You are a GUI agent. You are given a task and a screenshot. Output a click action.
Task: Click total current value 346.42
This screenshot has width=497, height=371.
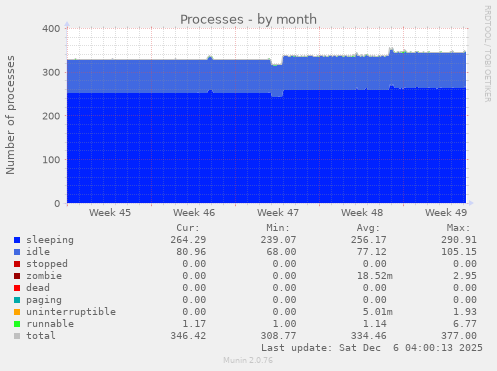pos(188,336)
